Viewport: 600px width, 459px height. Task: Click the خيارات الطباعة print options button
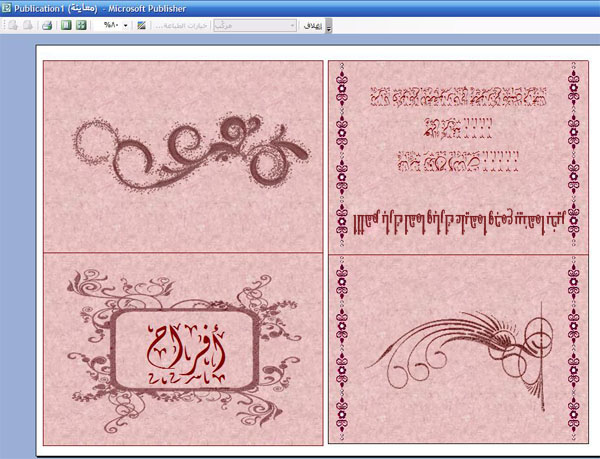coord(181,24)
